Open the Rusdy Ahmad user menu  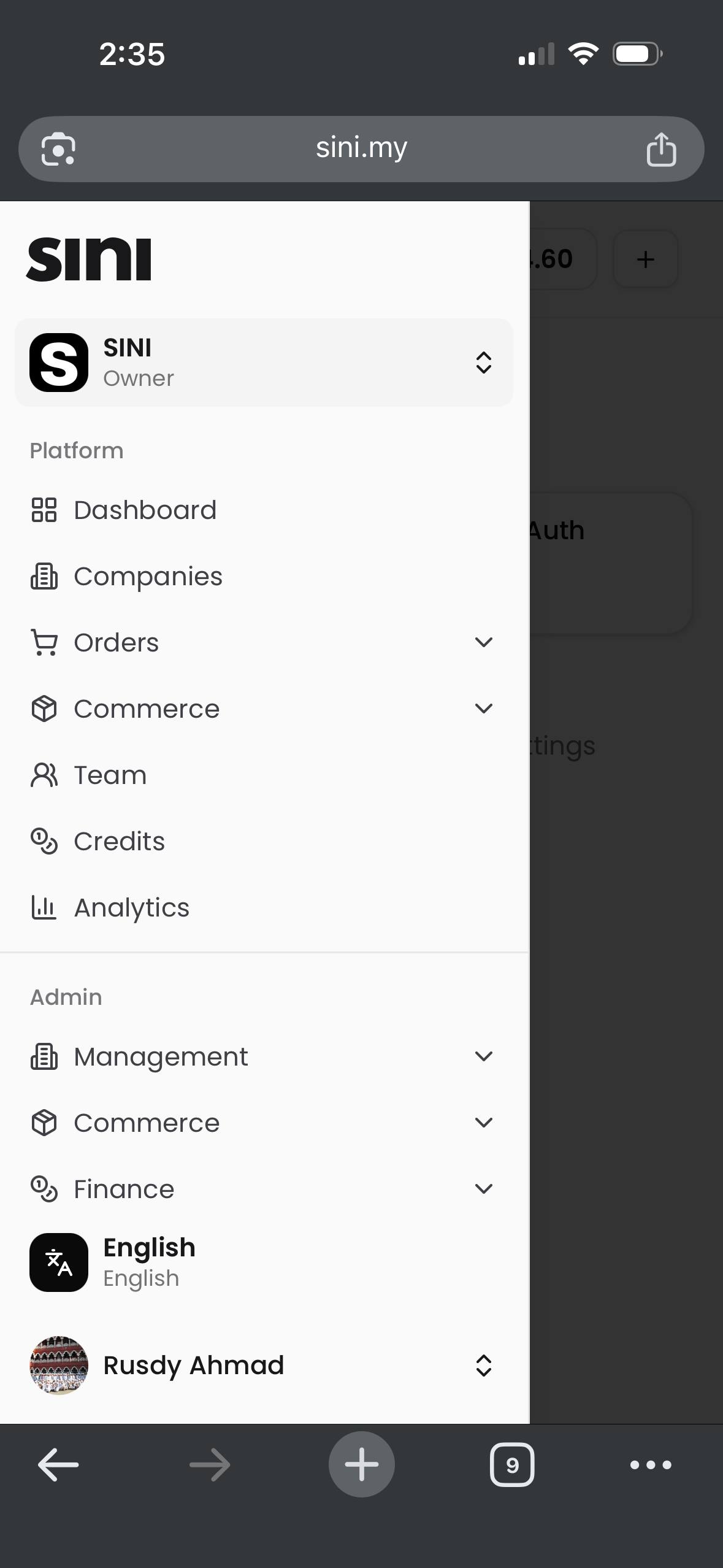click(x=264, y=1366)
